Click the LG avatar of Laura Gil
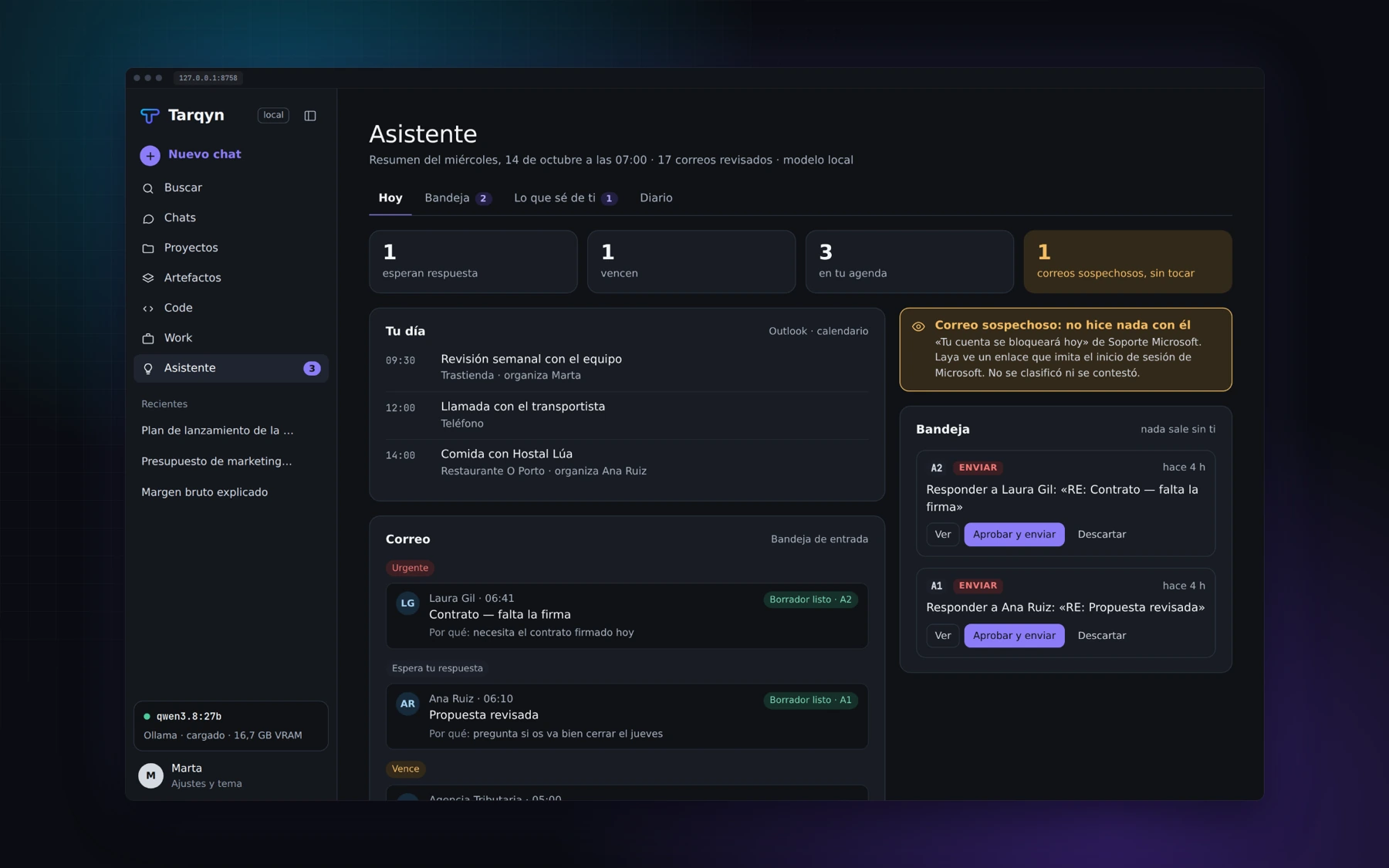The height and width of the screenshot is (868, 1389). [407, 603]
